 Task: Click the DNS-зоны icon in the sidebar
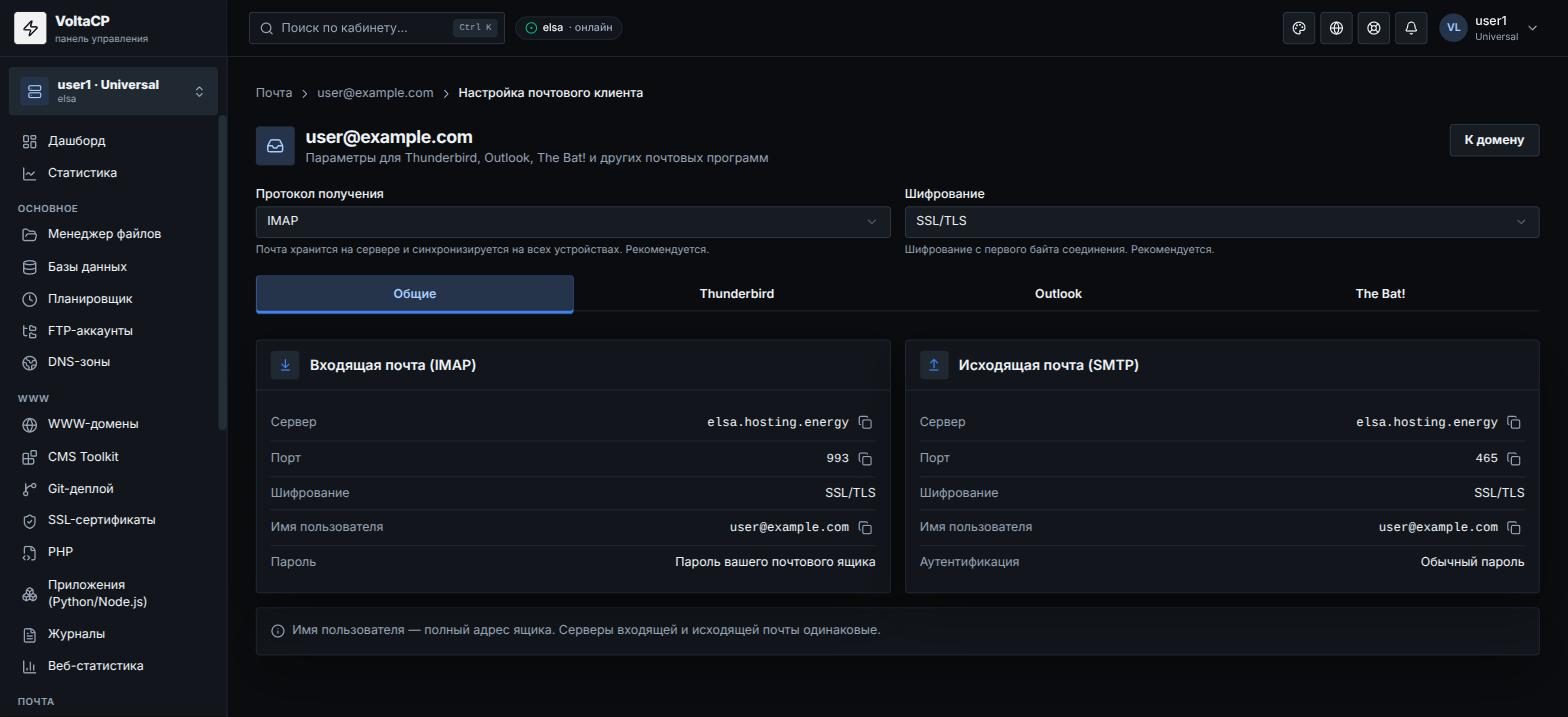(x=30, y=362)
